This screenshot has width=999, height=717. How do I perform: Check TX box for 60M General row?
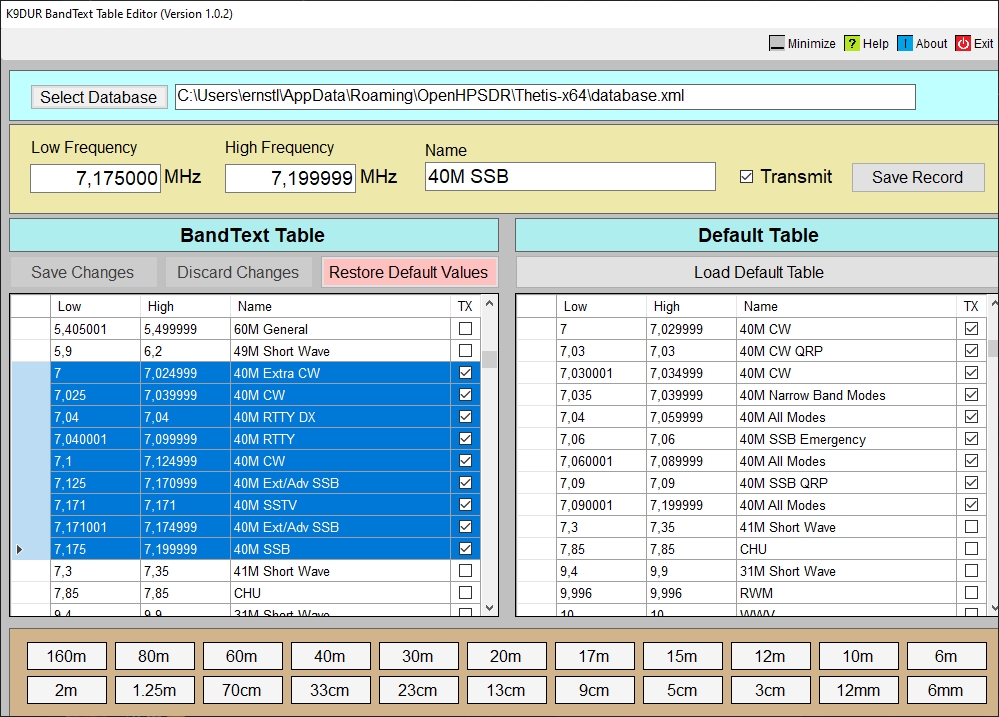pyautogui.click(x=465, y=329)
